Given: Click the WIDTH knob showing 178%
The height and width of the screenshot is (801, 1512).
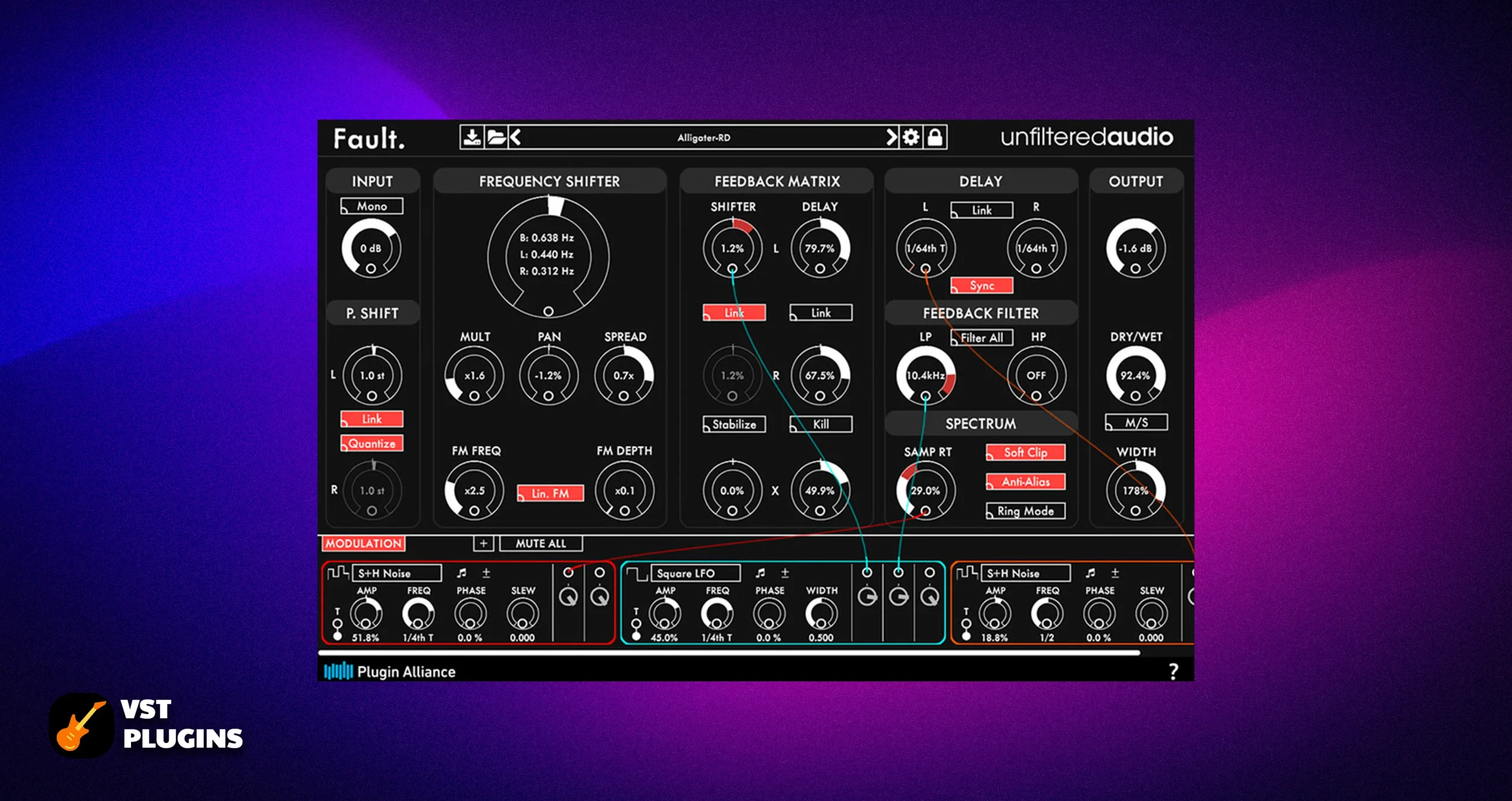Looking at the screenshot, I should [1136, 491].
